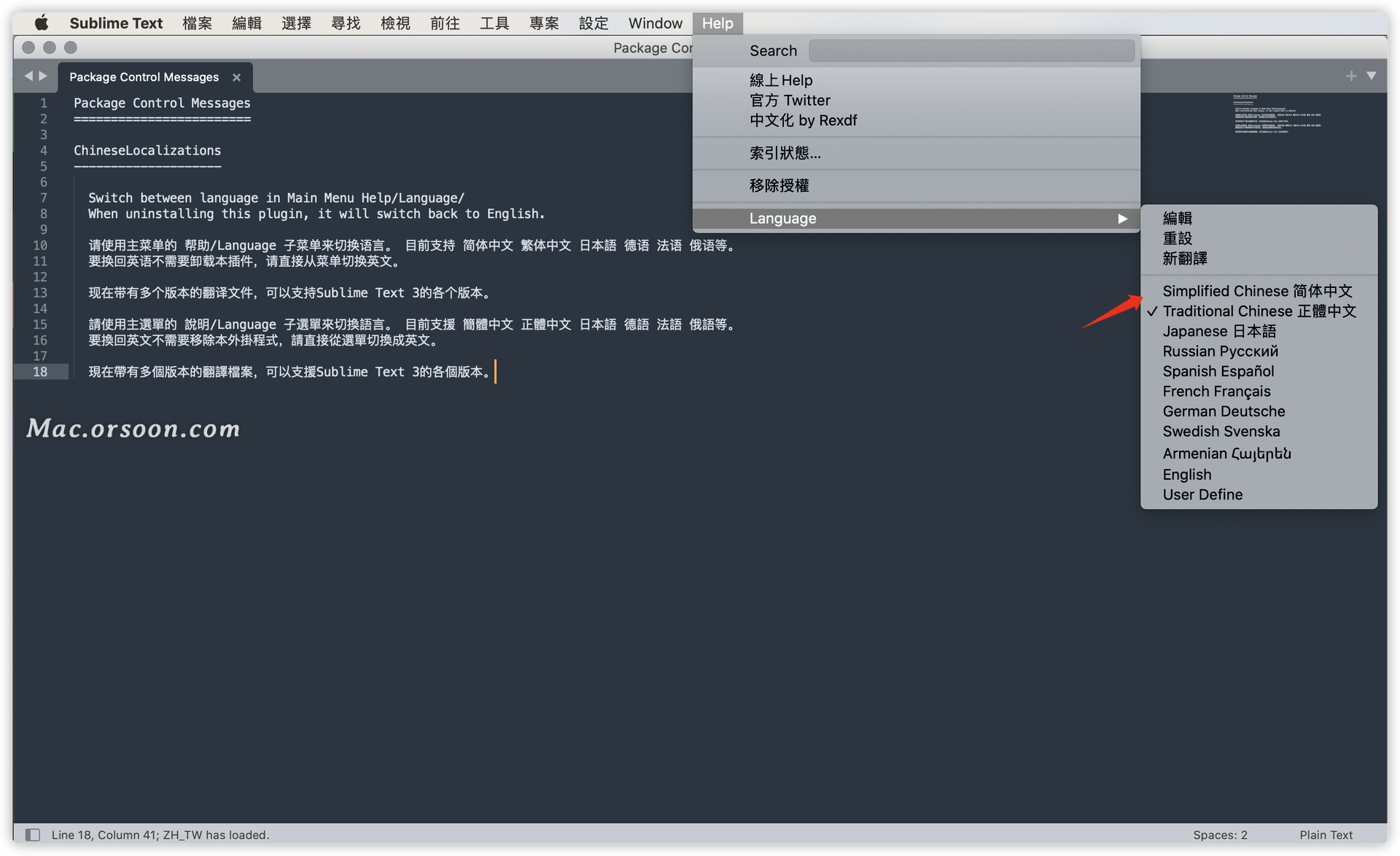Image resolution: width=1400 pixels, height=856 pixels.
Task: Select the Package Control Messages tab
Action: tap(145, 76)
